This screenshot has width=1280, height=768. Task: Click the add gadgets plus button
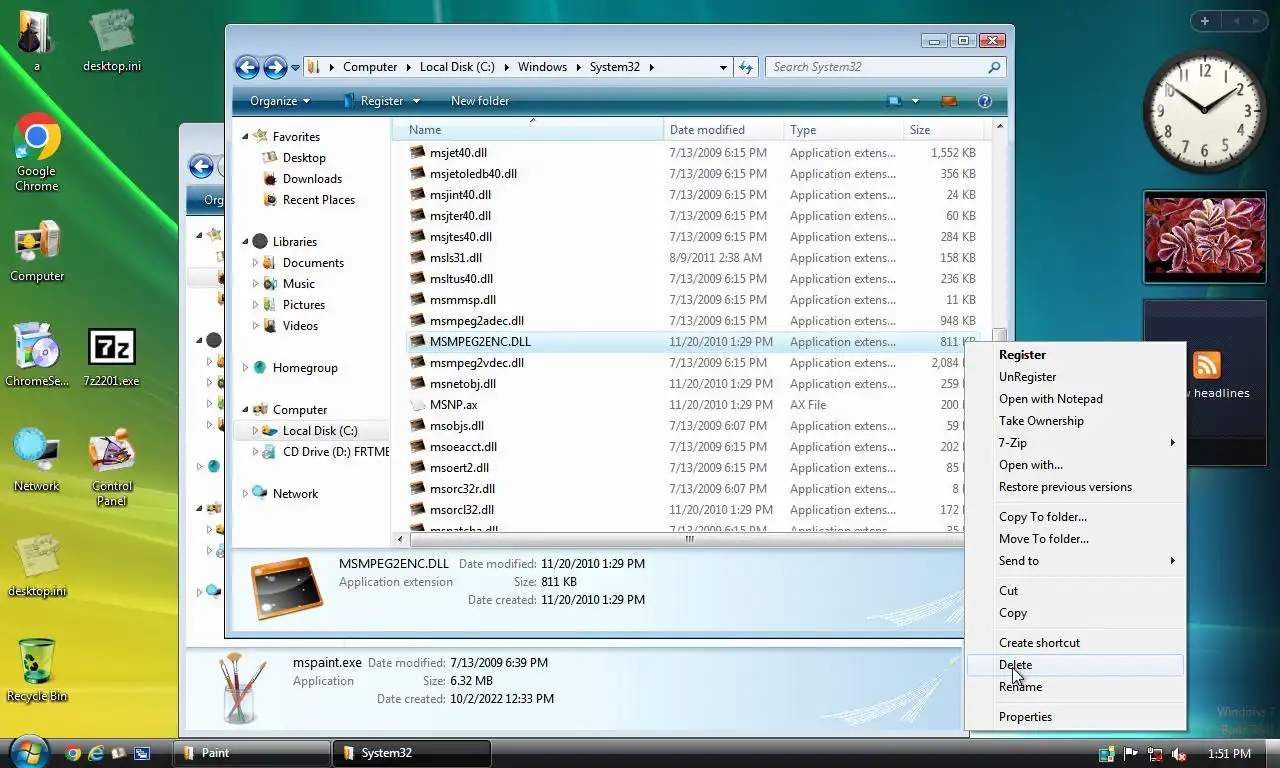pyautogui.click(x=1205, y=21)
